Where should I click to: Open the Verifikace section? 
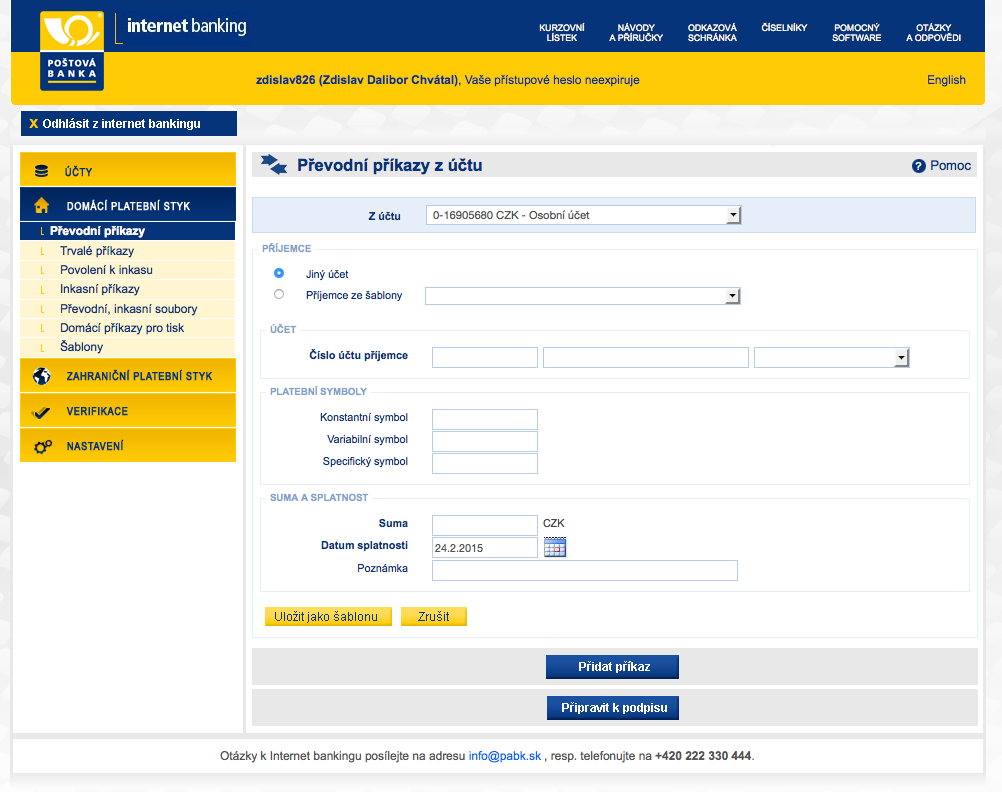coord(128,410)
